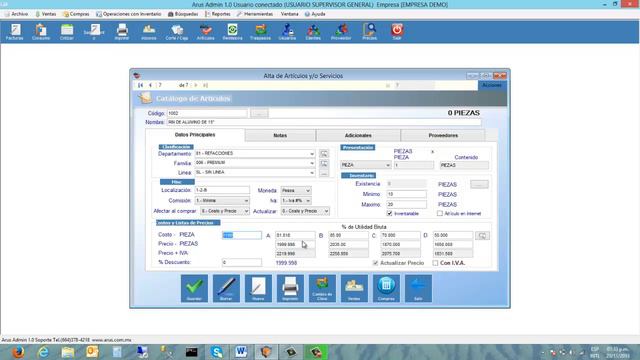640x360 pixels.
Task: Open Usuarios from the main toolbar
Action: [287, 32]
